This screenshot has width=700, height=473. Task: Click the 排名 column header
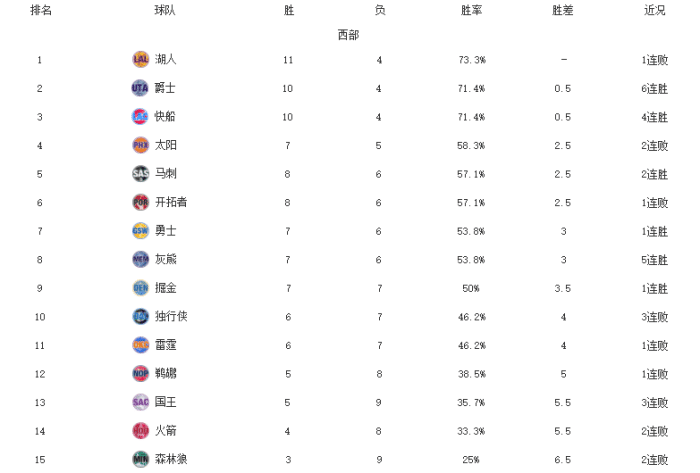(41, 10)
